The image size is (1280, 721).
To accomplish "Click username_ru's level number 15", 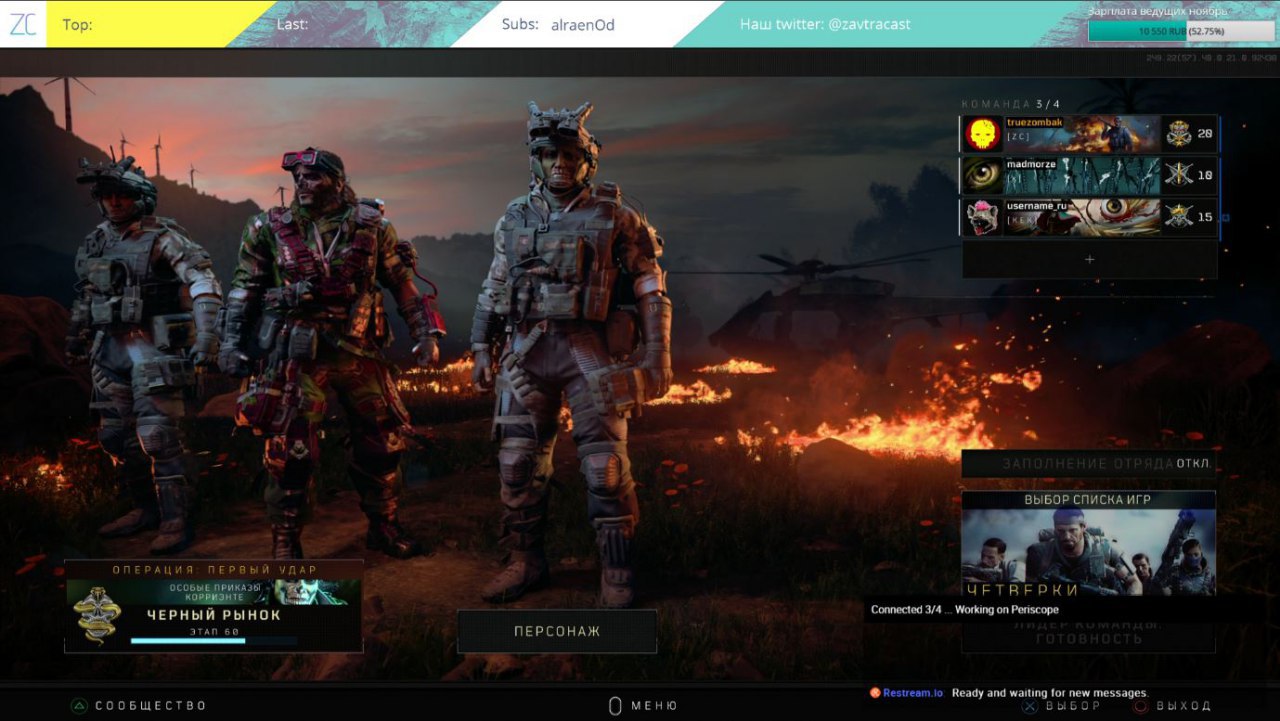I will pyautogui.click(x=1205, y=218).
